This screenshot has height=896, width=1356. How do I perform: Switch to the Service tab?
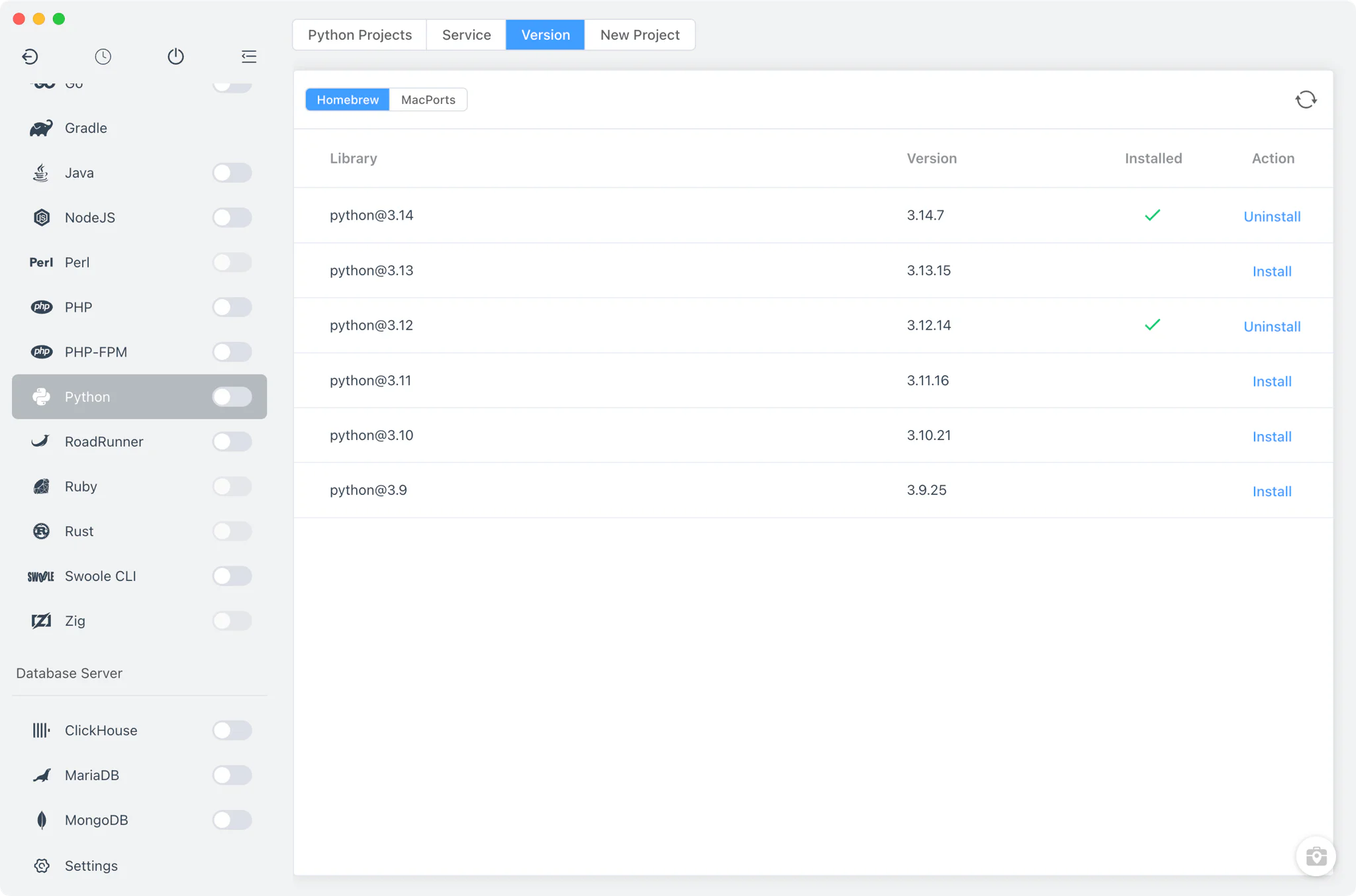coord(466,34)
